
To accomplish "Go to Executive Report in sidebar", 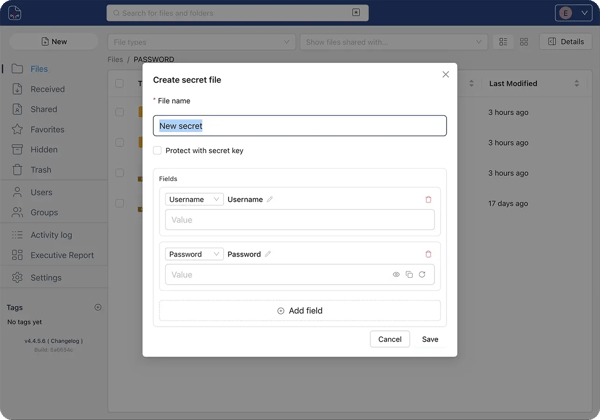I will [62, 255].
